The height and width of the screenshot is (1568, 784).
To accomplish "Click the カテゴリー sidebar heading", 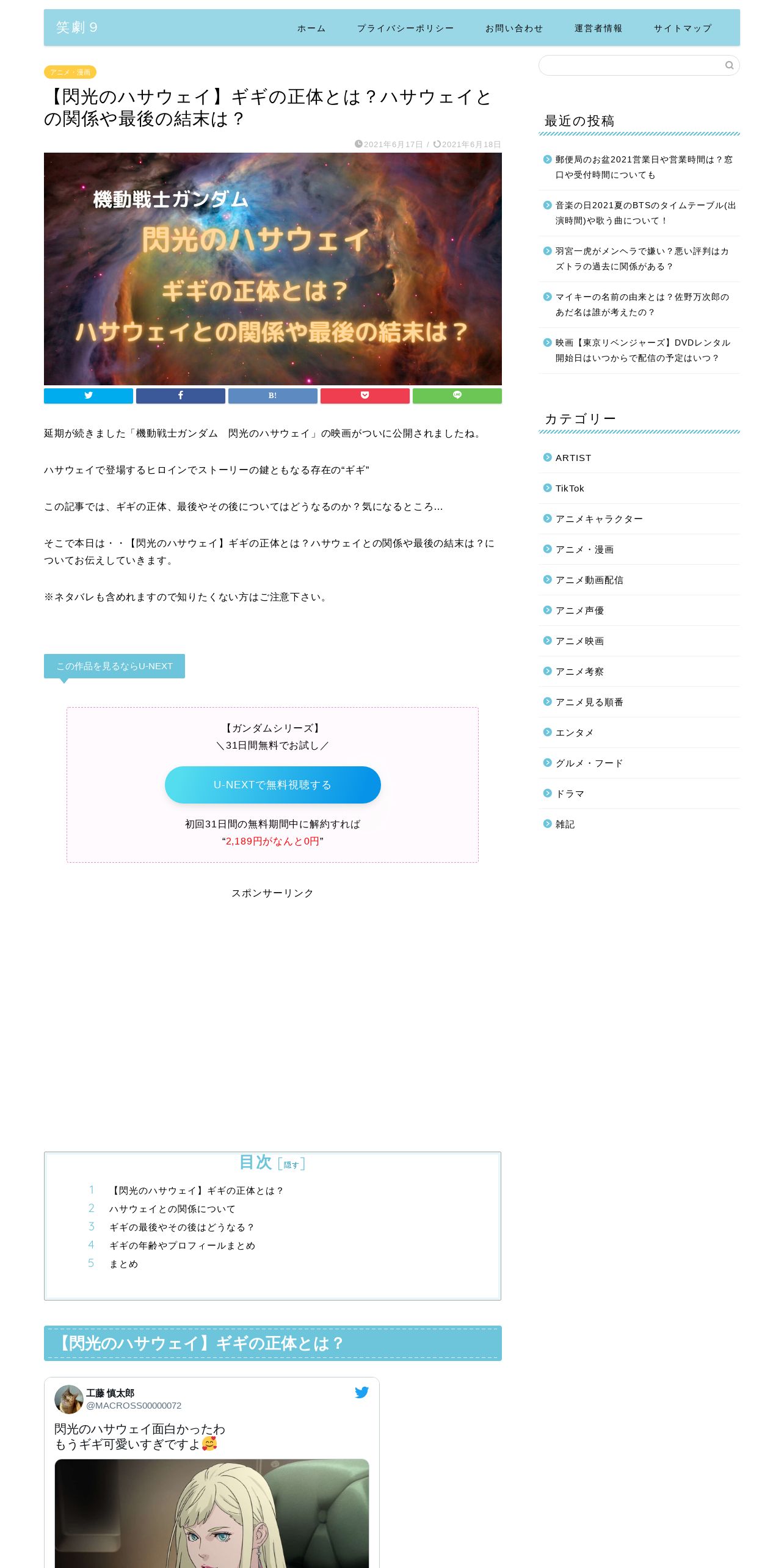I will pyautogui.click(x=580, y=419).
